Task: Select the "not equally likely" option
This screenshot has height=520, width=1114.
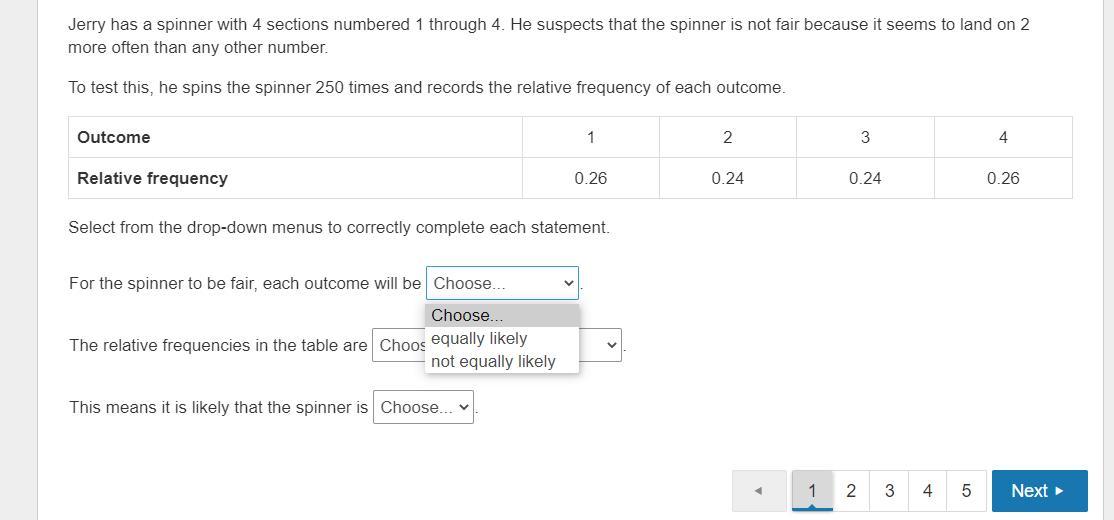Action: (493, 361)
